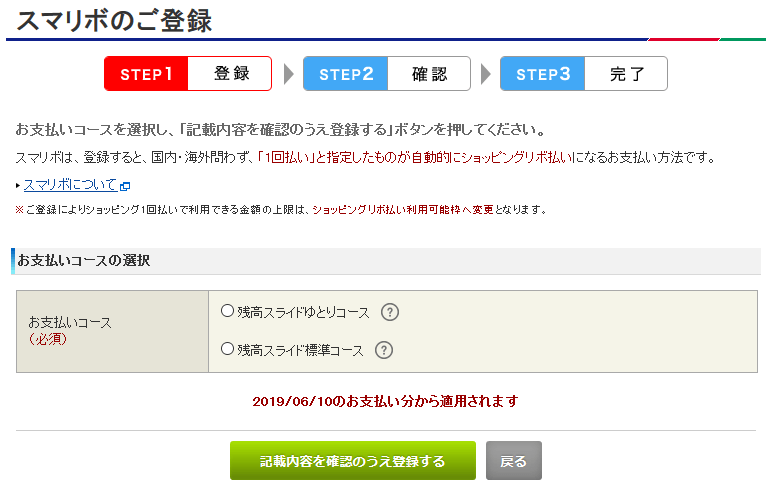Click the STEP3 完了 step indicator
772x485 pixels.
coord(584,73)
